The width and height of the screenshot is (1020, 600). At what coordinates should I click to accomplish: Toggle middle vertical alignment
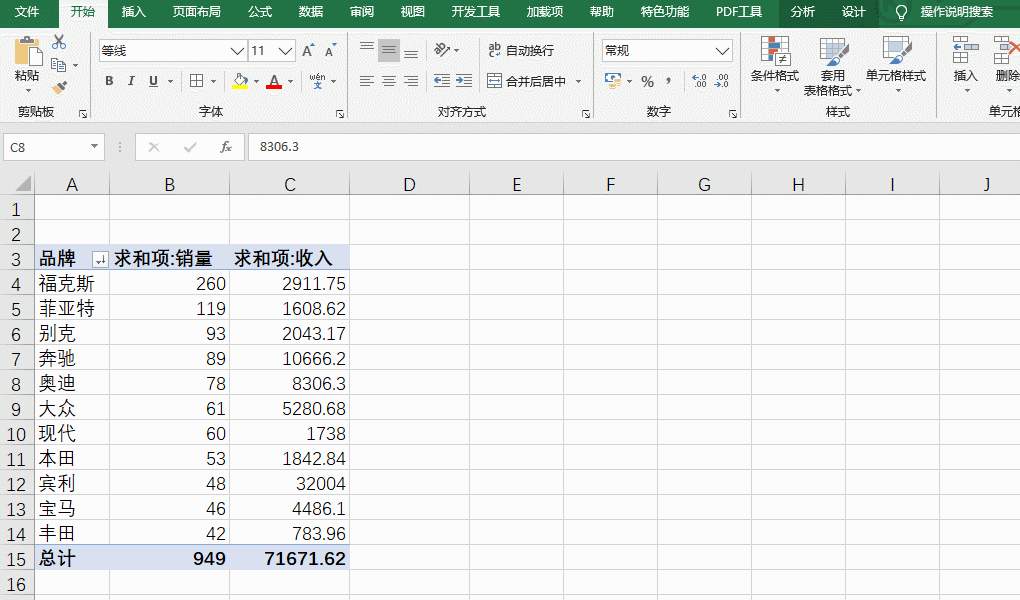click(x=389, y=50)
